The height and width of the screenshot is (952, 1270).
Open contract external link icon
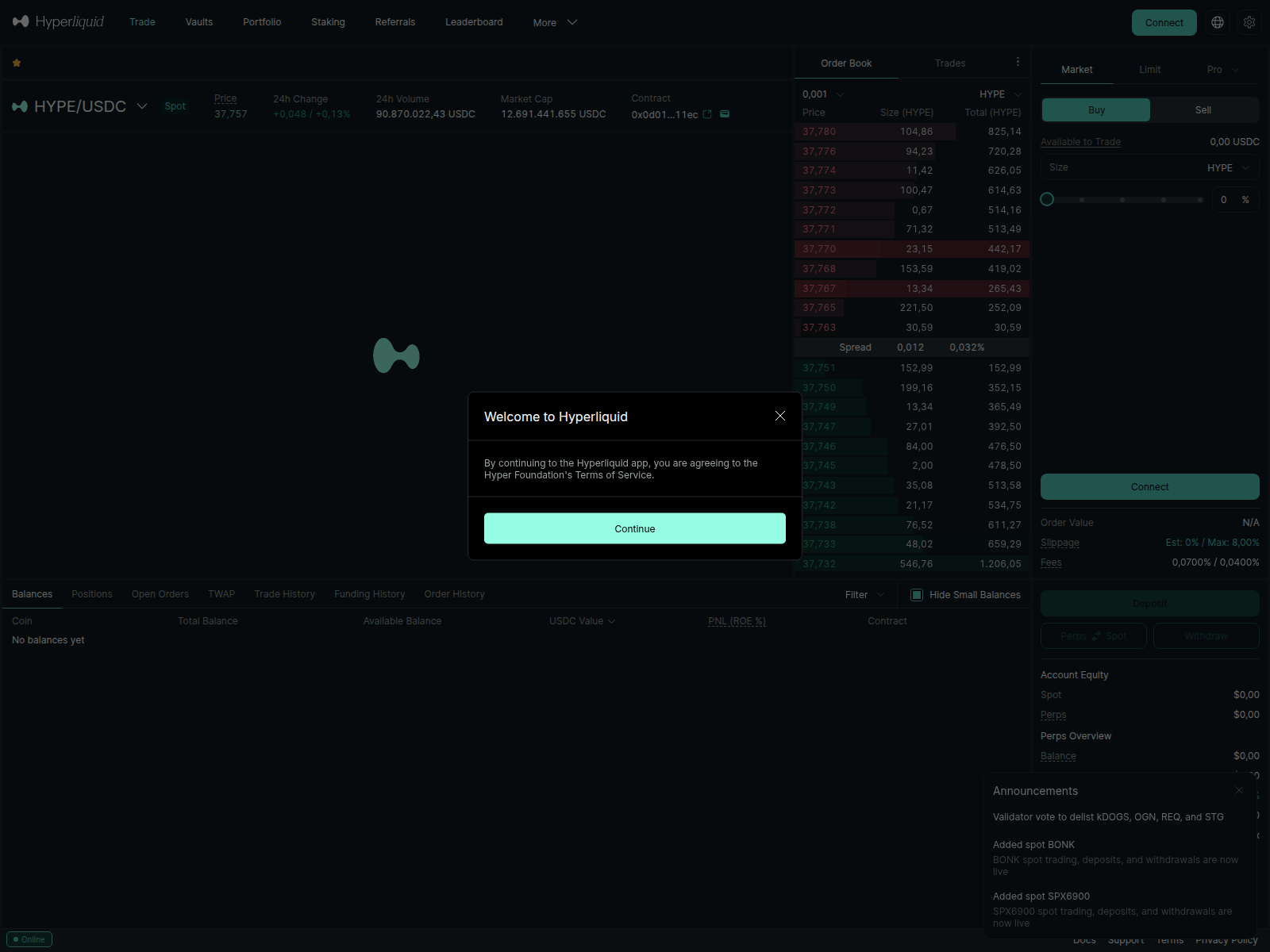point(707,114)
